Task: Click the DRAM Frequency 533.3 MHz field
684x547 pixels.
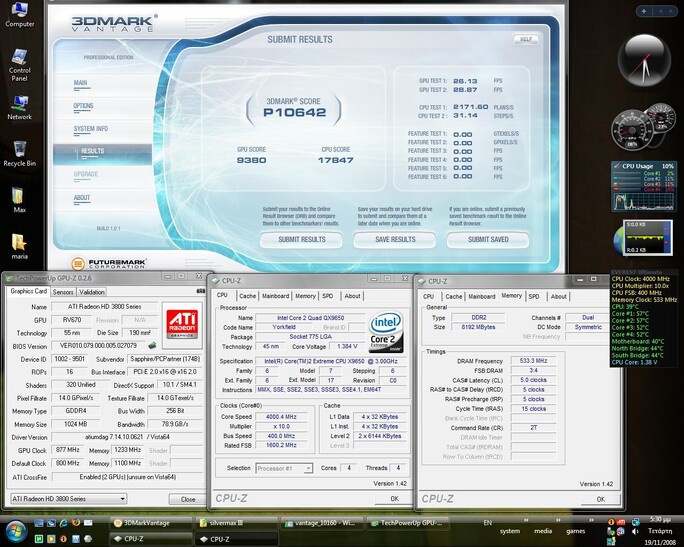Action: point(533,361)
